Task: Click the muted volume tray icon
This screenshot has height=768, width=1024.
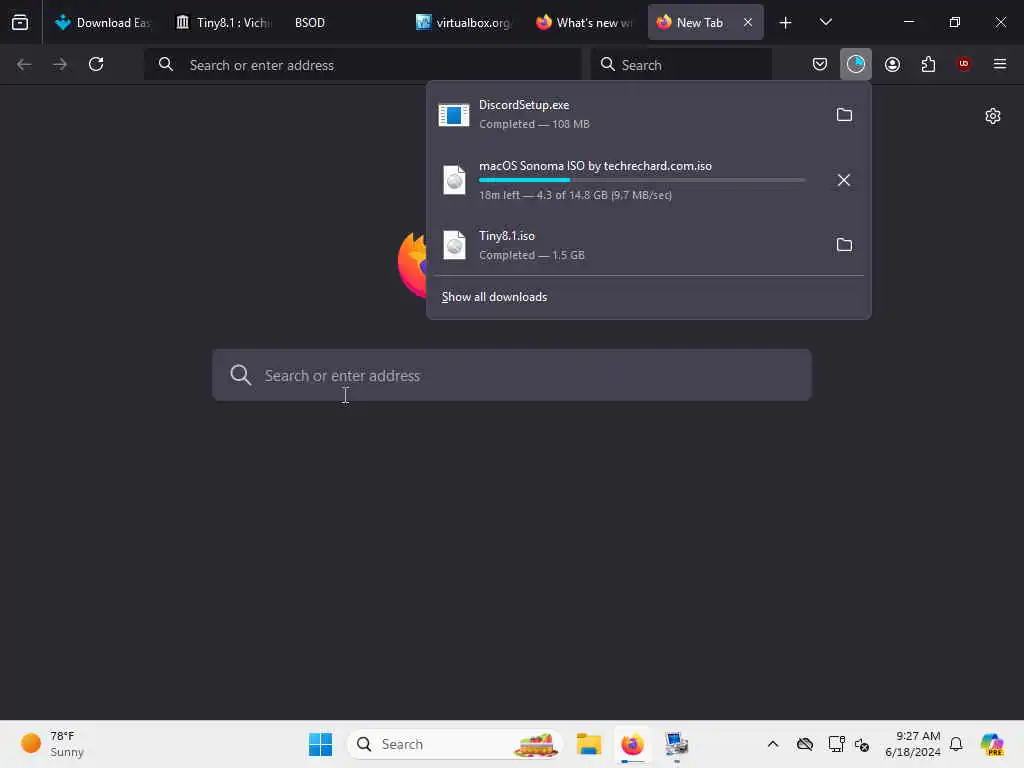Action: point(861,744)
